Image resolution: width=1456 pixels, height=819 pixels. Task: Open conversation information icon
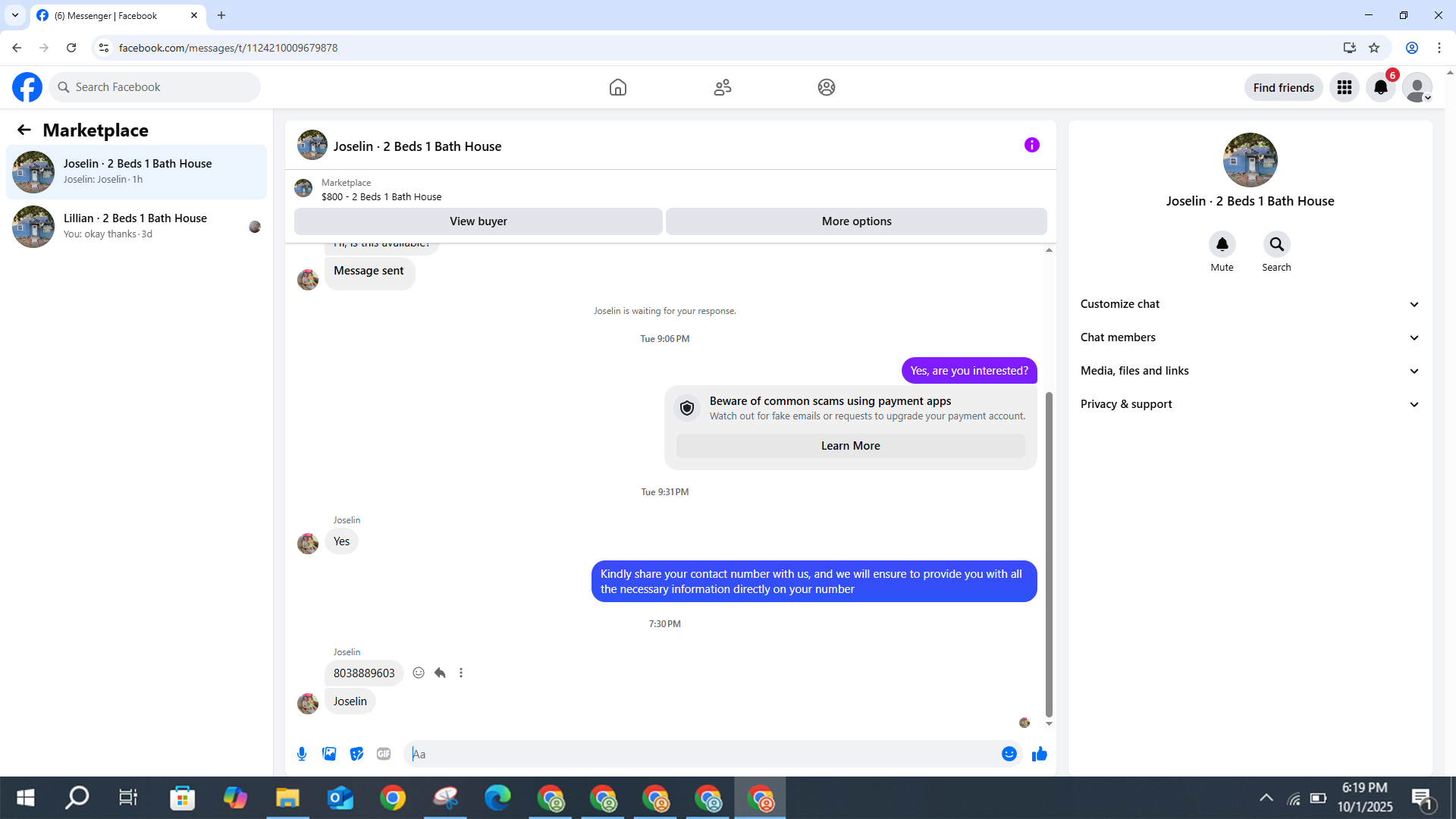(x=1032, y=145)
